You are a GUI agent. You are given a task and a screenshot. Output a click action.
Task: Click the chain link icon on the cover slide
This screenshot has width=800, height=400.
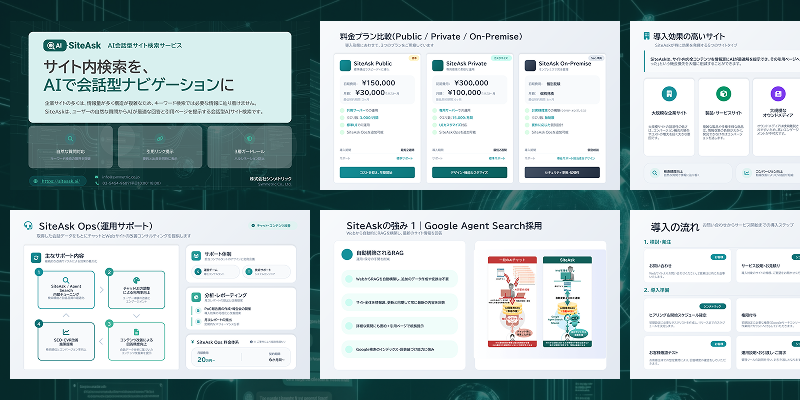tap(160, 138)
